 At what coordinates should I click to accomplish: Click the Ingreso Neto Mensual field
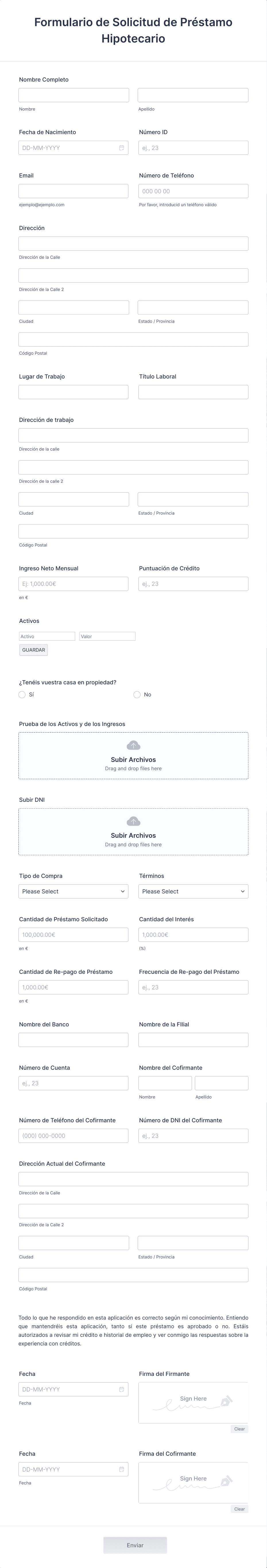pyautogui.click(x=73, y=584)
